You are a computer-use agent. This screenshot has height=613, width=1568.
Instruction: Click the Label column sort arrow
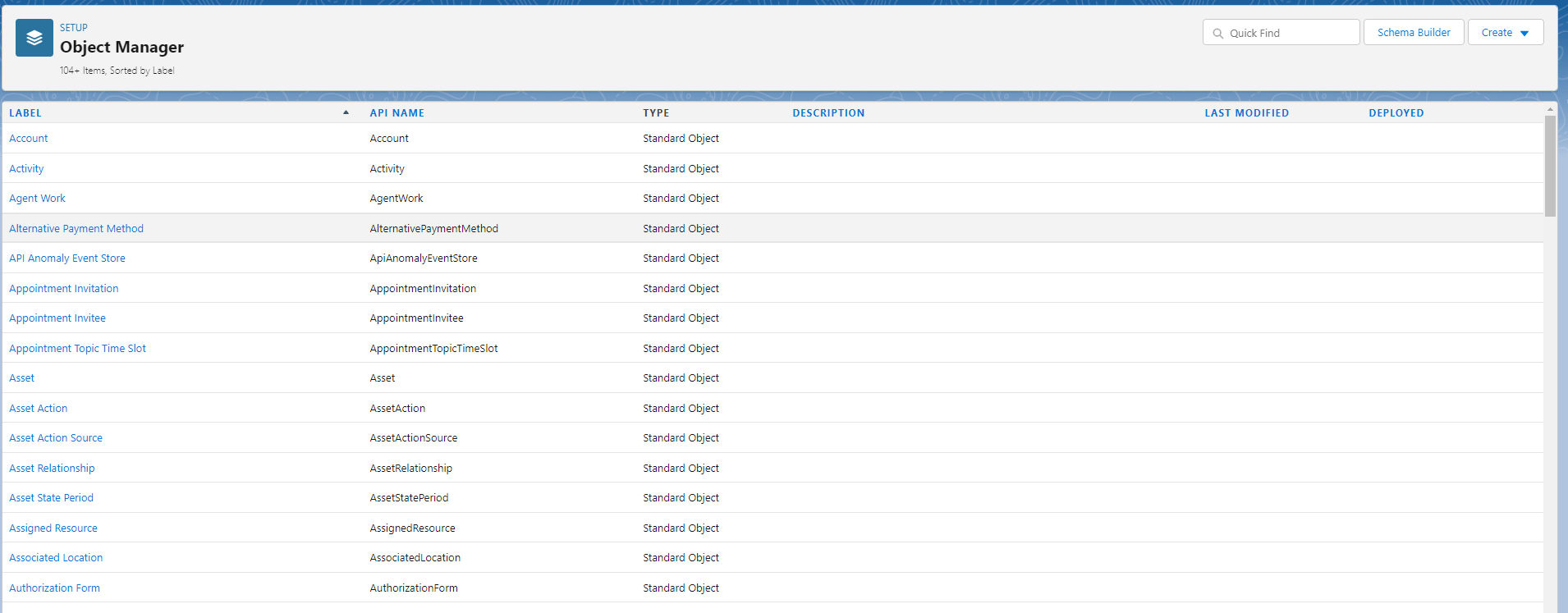(x=346, y=112)
